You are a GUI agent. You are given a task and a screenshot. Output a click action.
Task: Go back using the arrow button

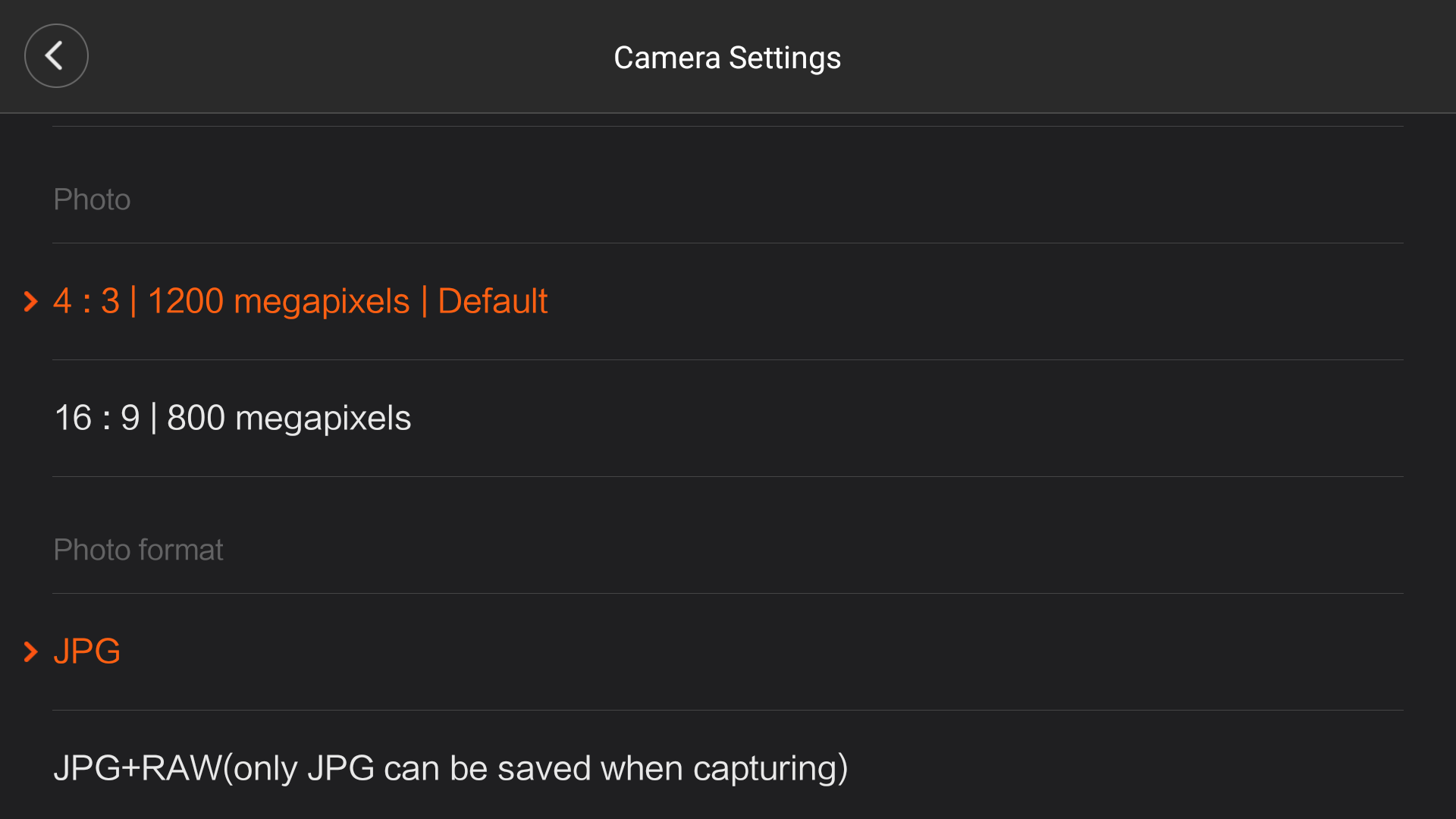tap(56, 56)
